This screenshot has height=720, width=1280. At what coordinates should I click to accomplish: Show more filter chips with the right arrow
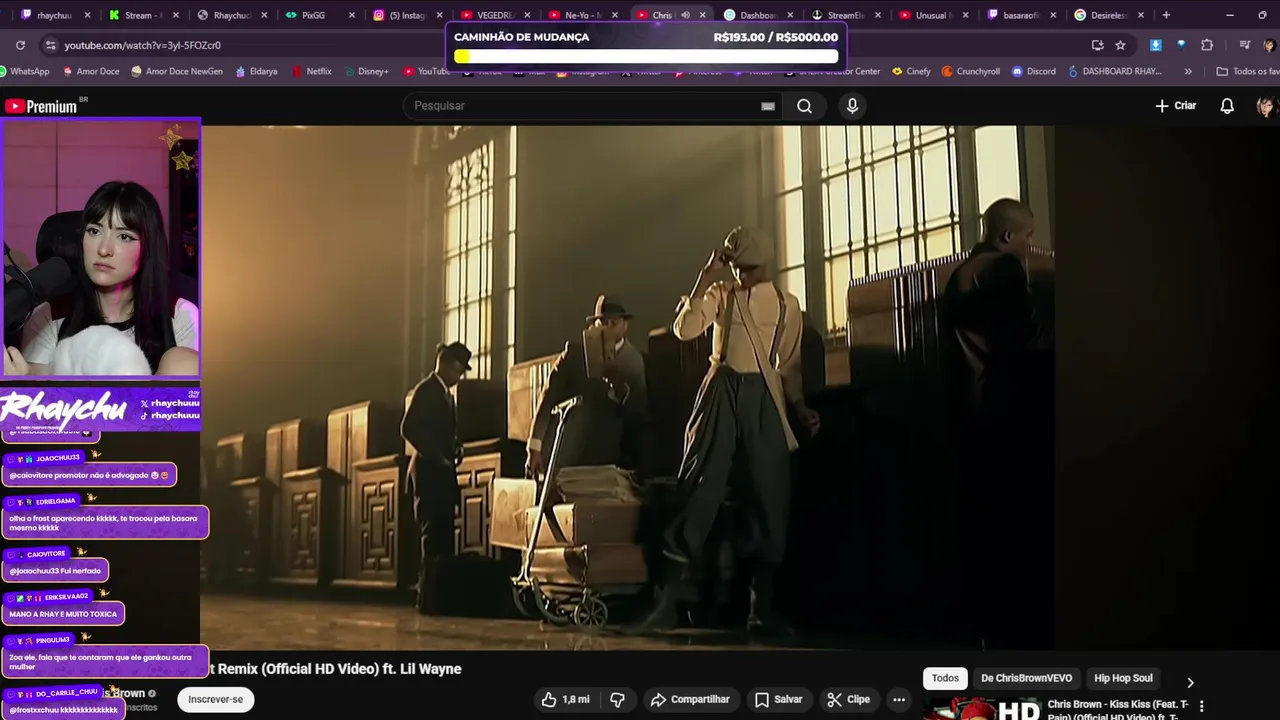(x=1190, y=682)
